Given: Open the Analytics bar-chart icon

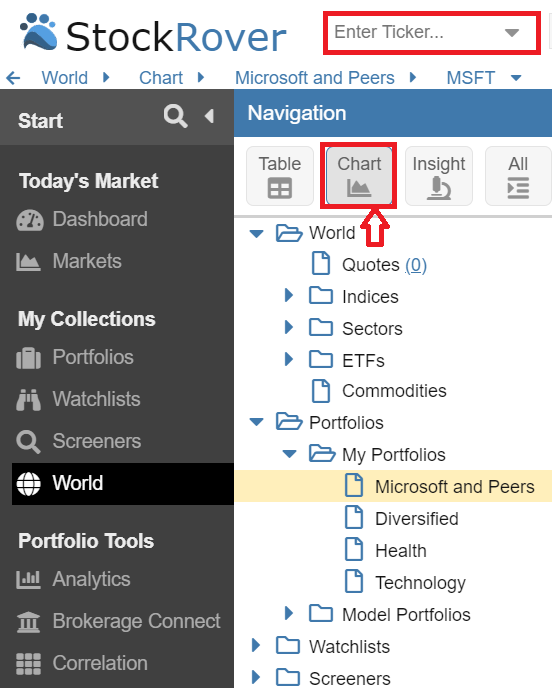Looking at the screenshot, I should coord(28,580).
